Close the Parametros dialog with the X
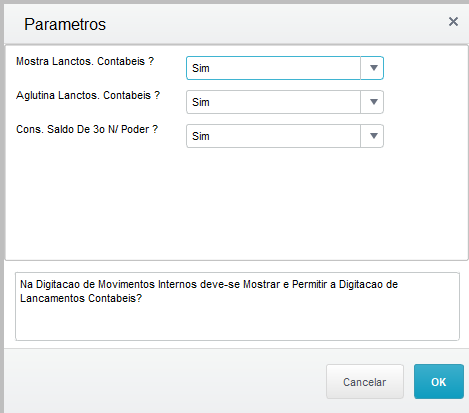 pyautogui.click(x=453, y=22)
